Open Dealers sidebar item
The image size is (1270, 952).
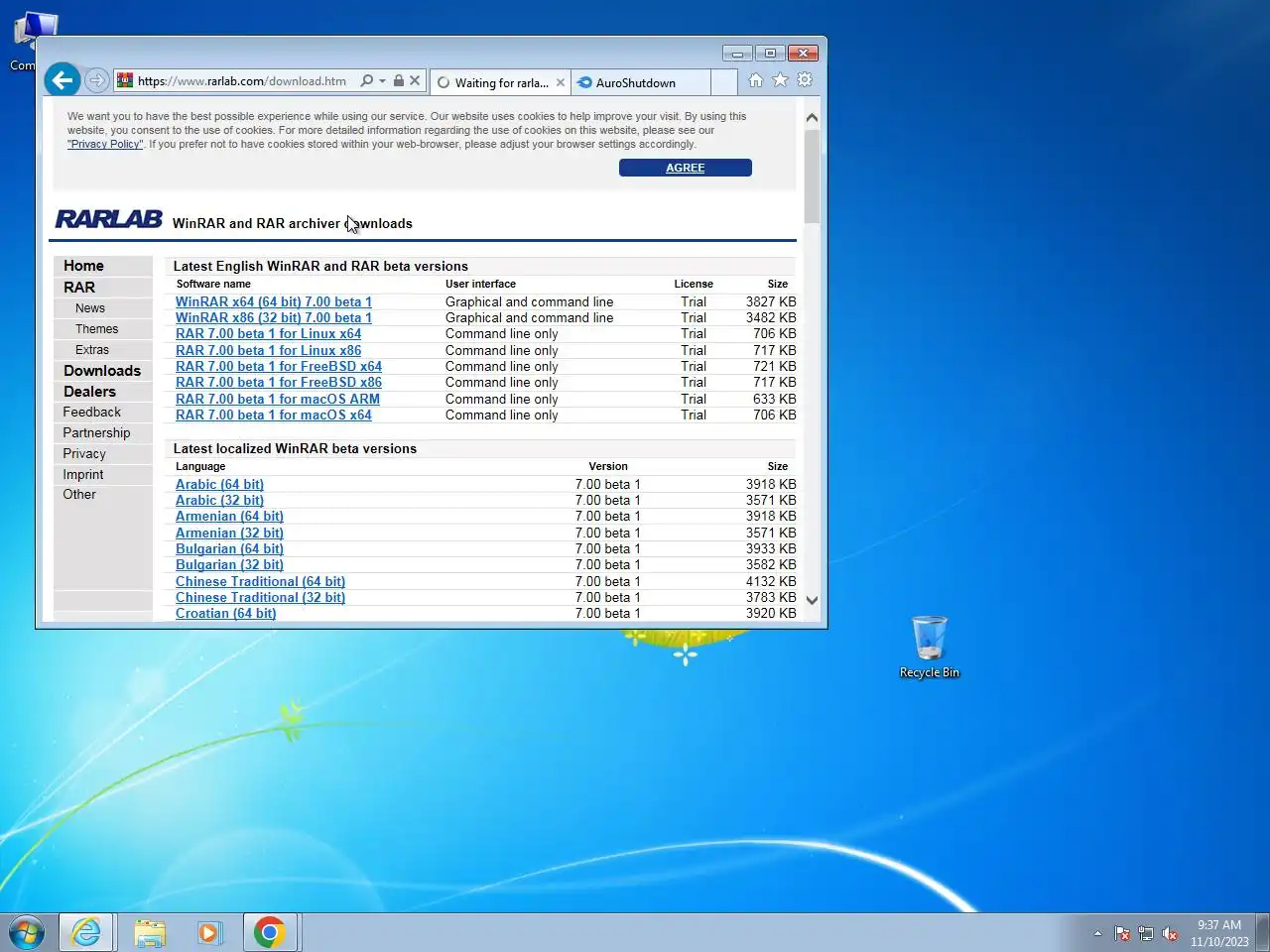point(90,392)
